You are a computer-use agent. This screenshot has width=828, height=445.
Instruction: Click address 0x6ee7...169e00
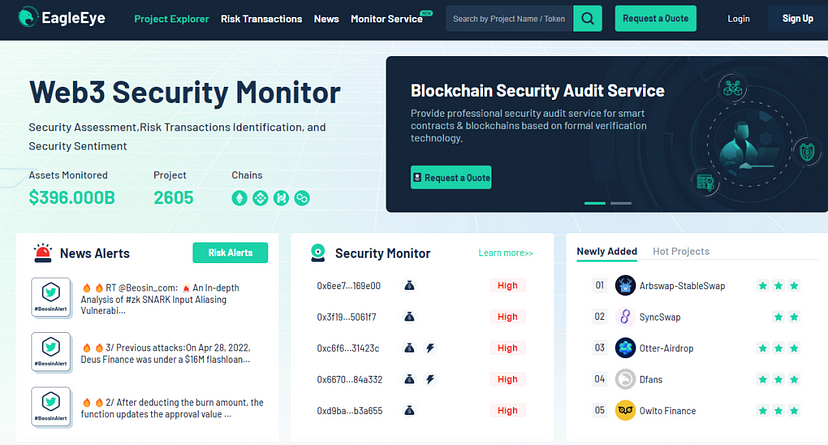(349, 286)
